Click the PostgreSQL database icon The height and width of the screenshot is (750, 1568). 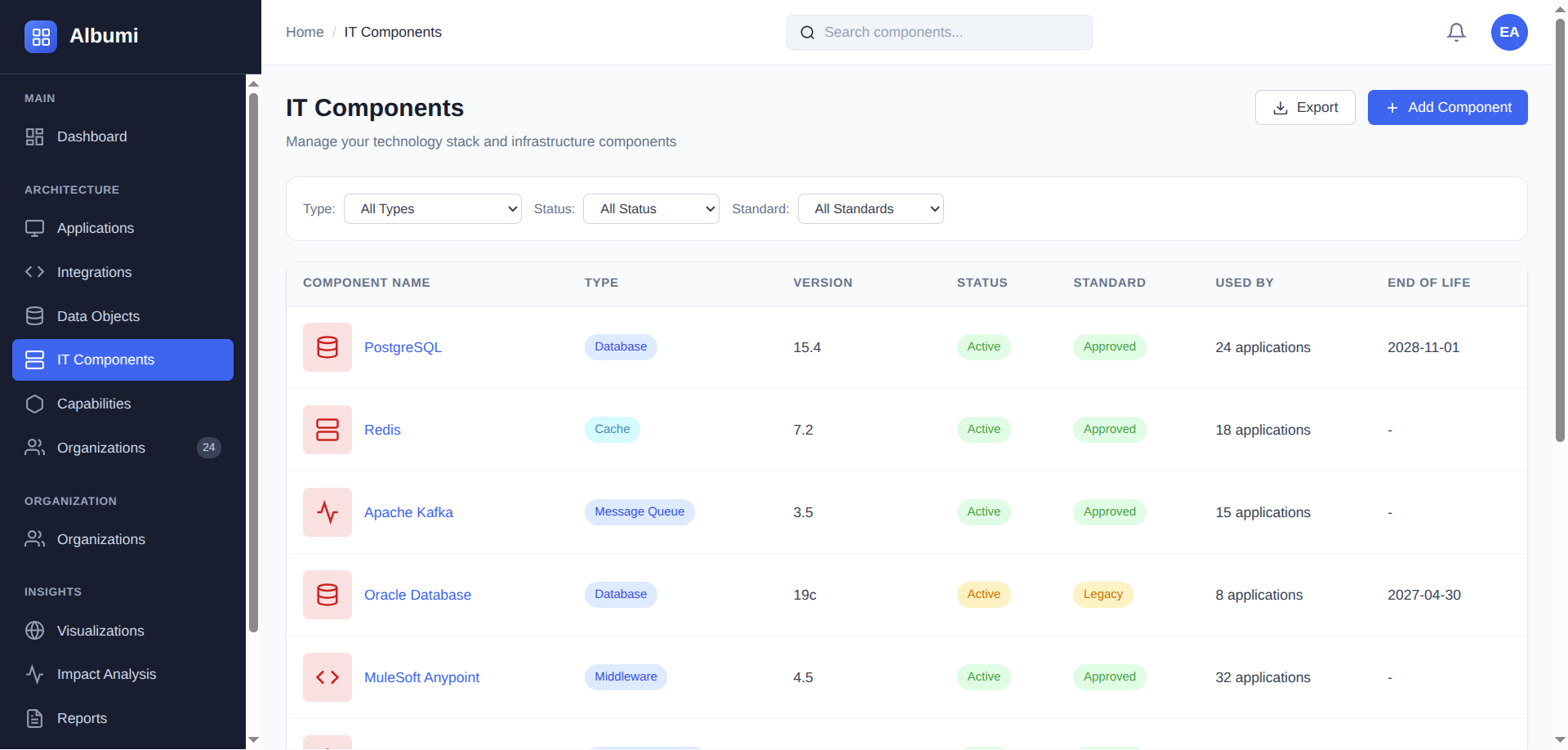coord(327,346)
